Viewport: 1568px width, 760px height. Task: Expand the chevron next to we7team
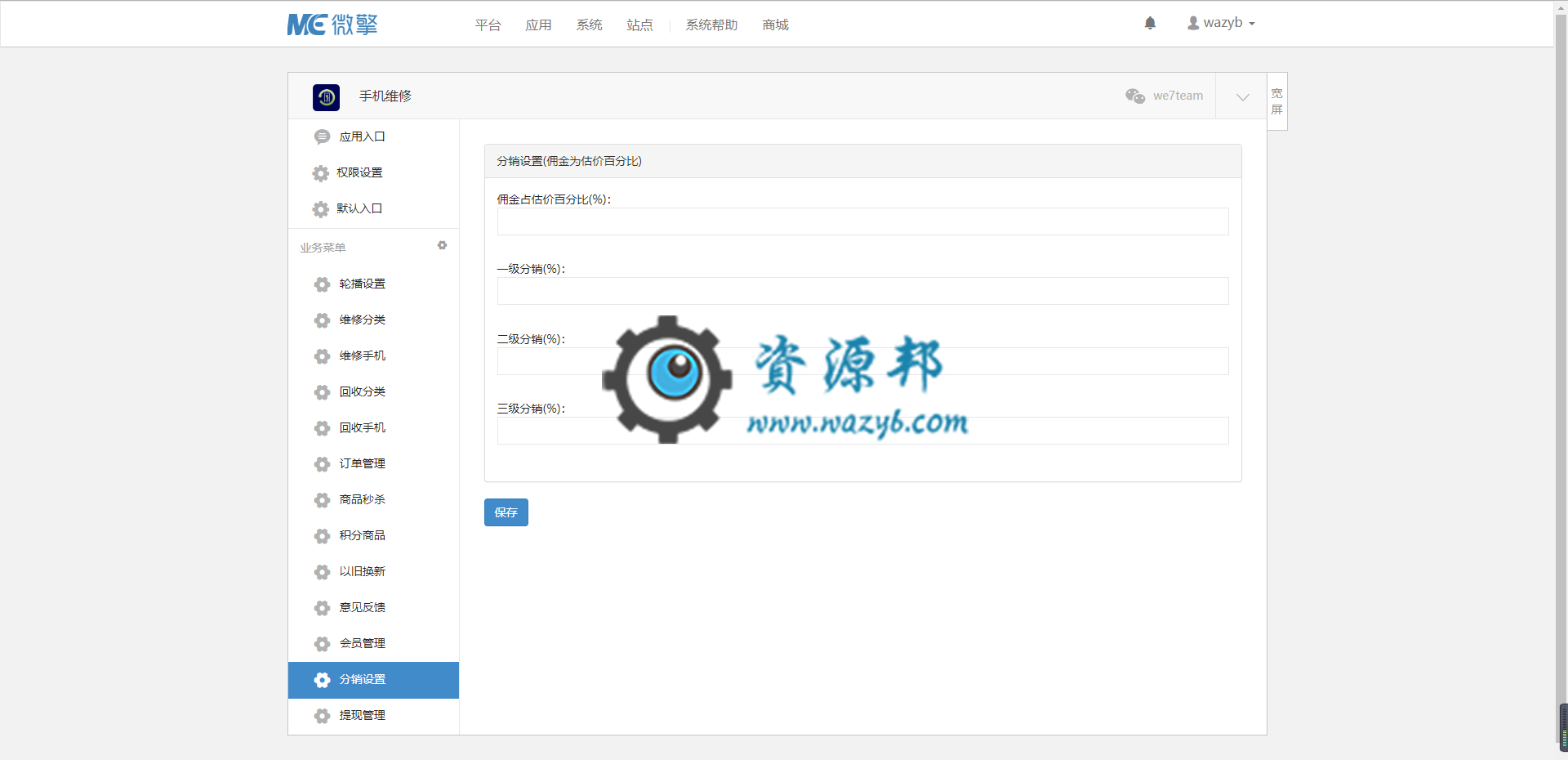[1242, 96]
